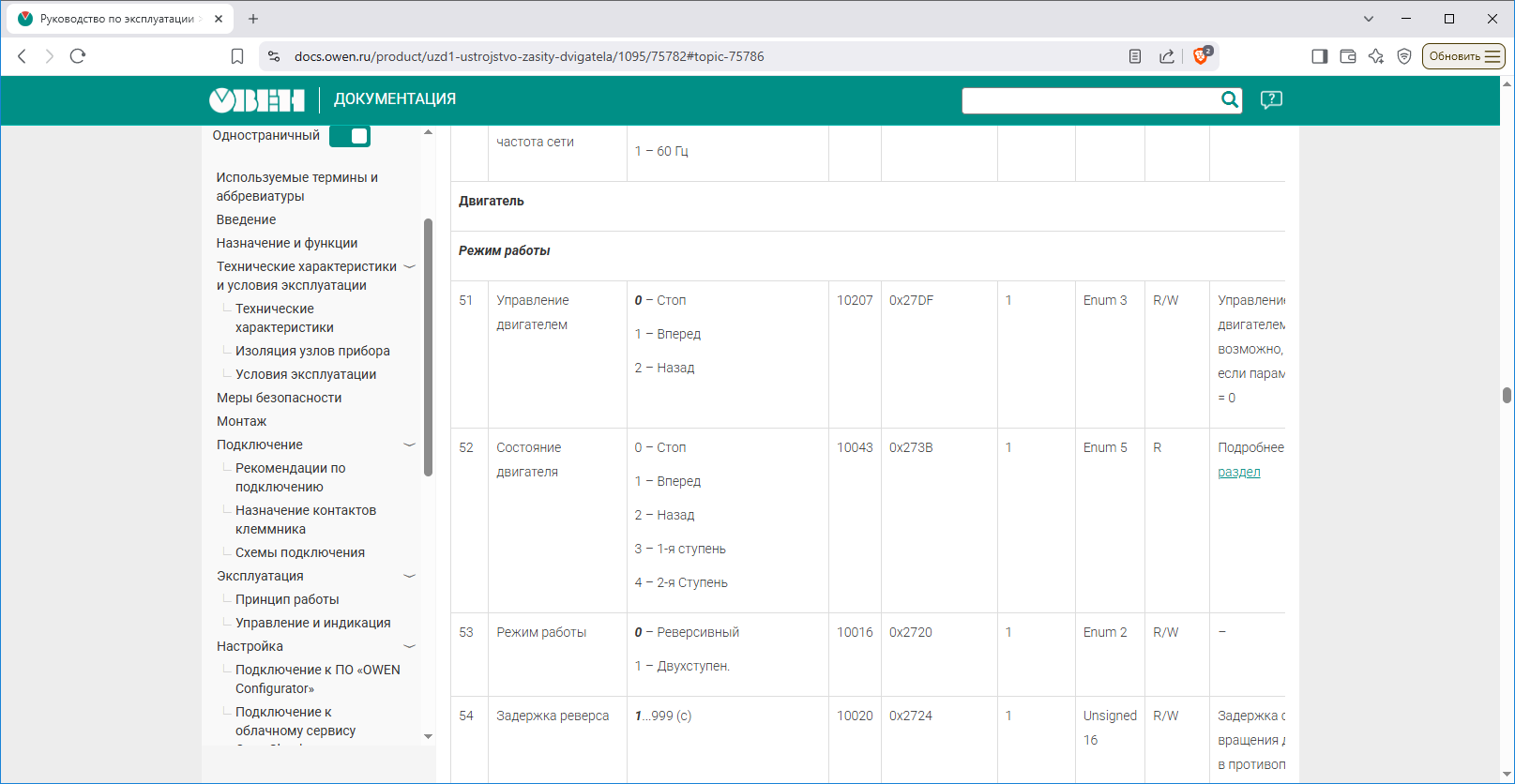The width and height of the screenshot is (1515, 784).
Task: Select the Схемы подключения item
Action: 299,552
